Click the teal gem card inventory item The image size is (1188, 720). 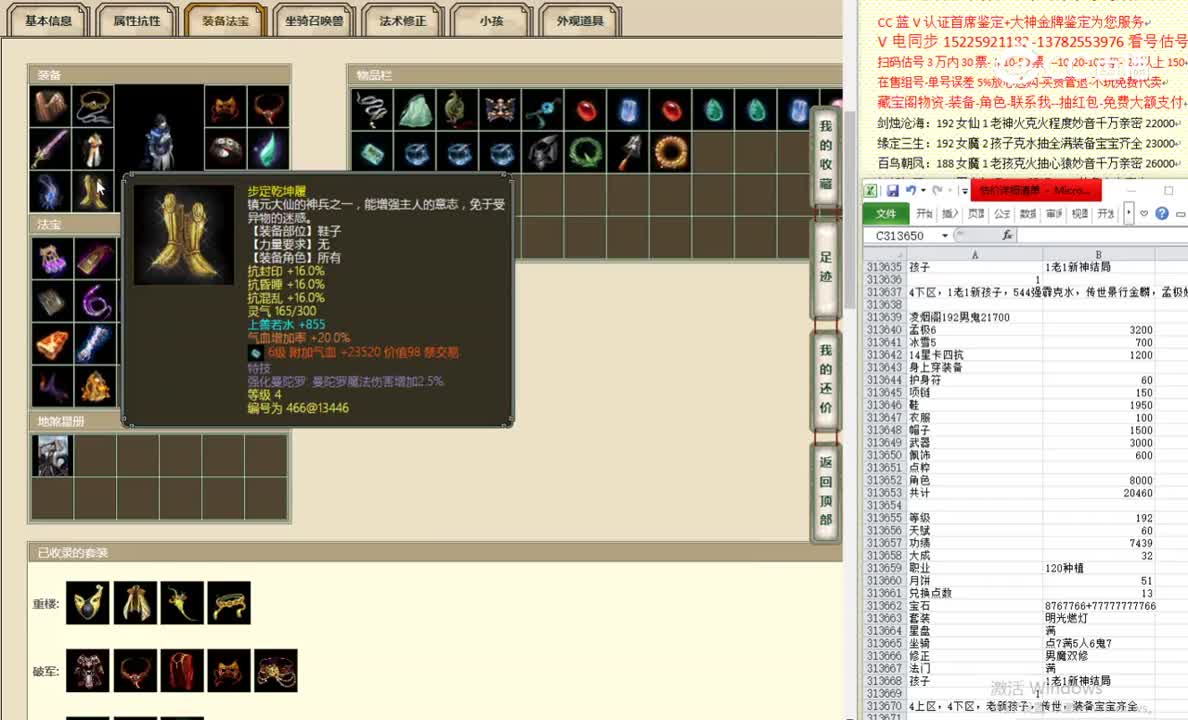coord(372,153)
